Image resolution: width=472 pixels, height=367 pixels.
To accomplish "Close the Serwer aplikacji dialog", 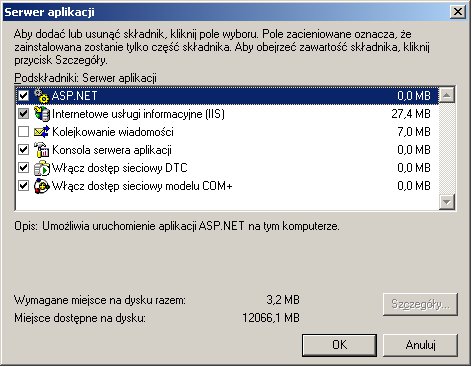I will (458, 12).
